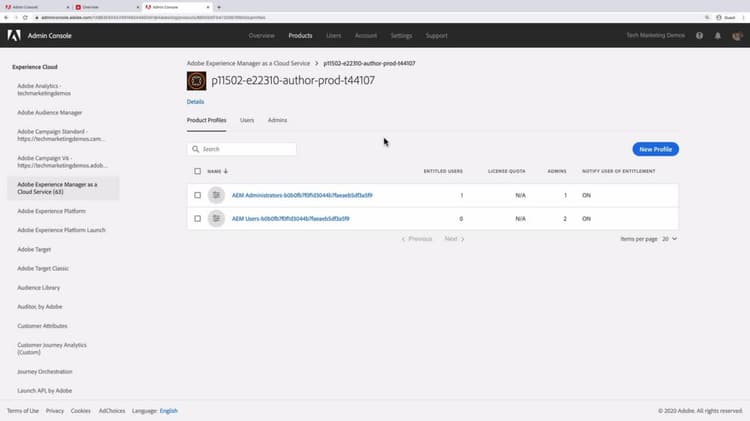Screen dimensions: 750x421
Task: Select Customer Attributes in sidebar
Action: point(42,326)
